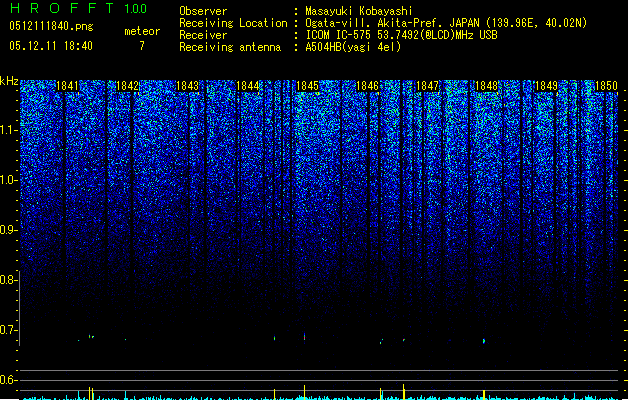Click the 1846 time marker
This screenshot has width=629, height=400.
point(367,86)
